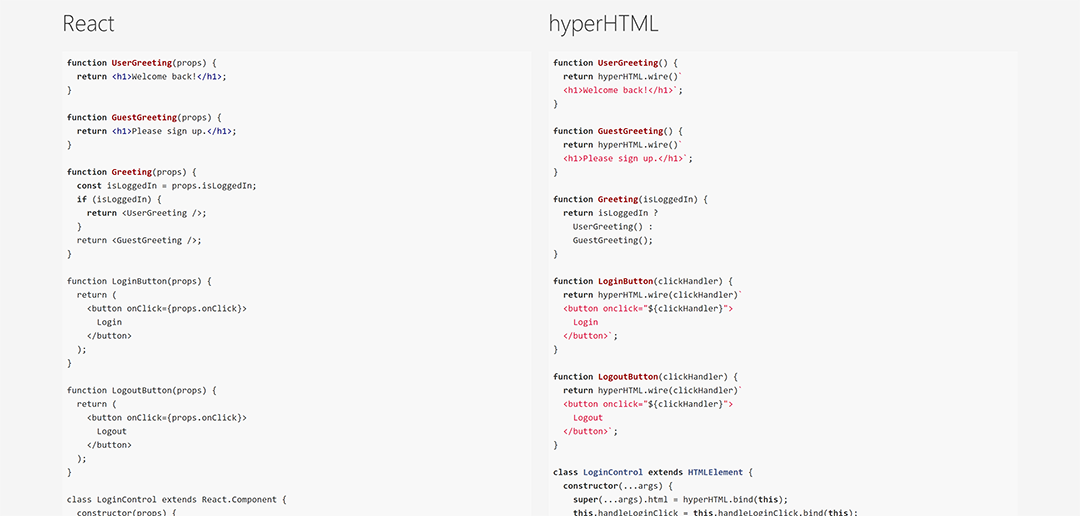
Task: Click the "Logout" text in React column
Action: pos(112,431)
